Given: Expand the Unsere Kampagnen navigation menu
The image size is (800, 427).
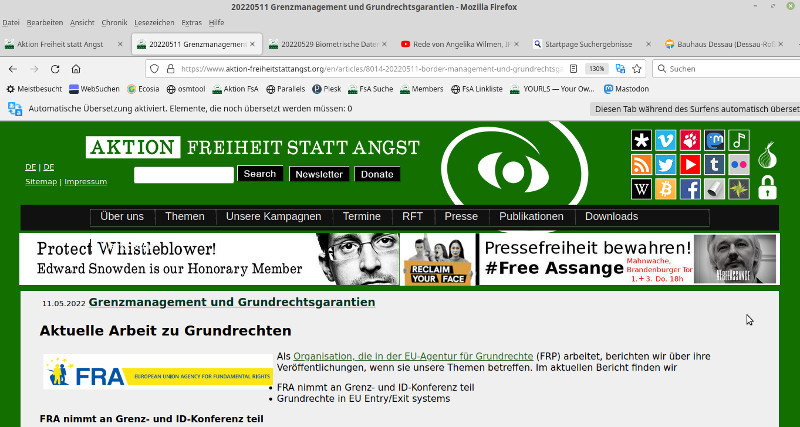Looking at the screenshot, I should click(273, 216).
